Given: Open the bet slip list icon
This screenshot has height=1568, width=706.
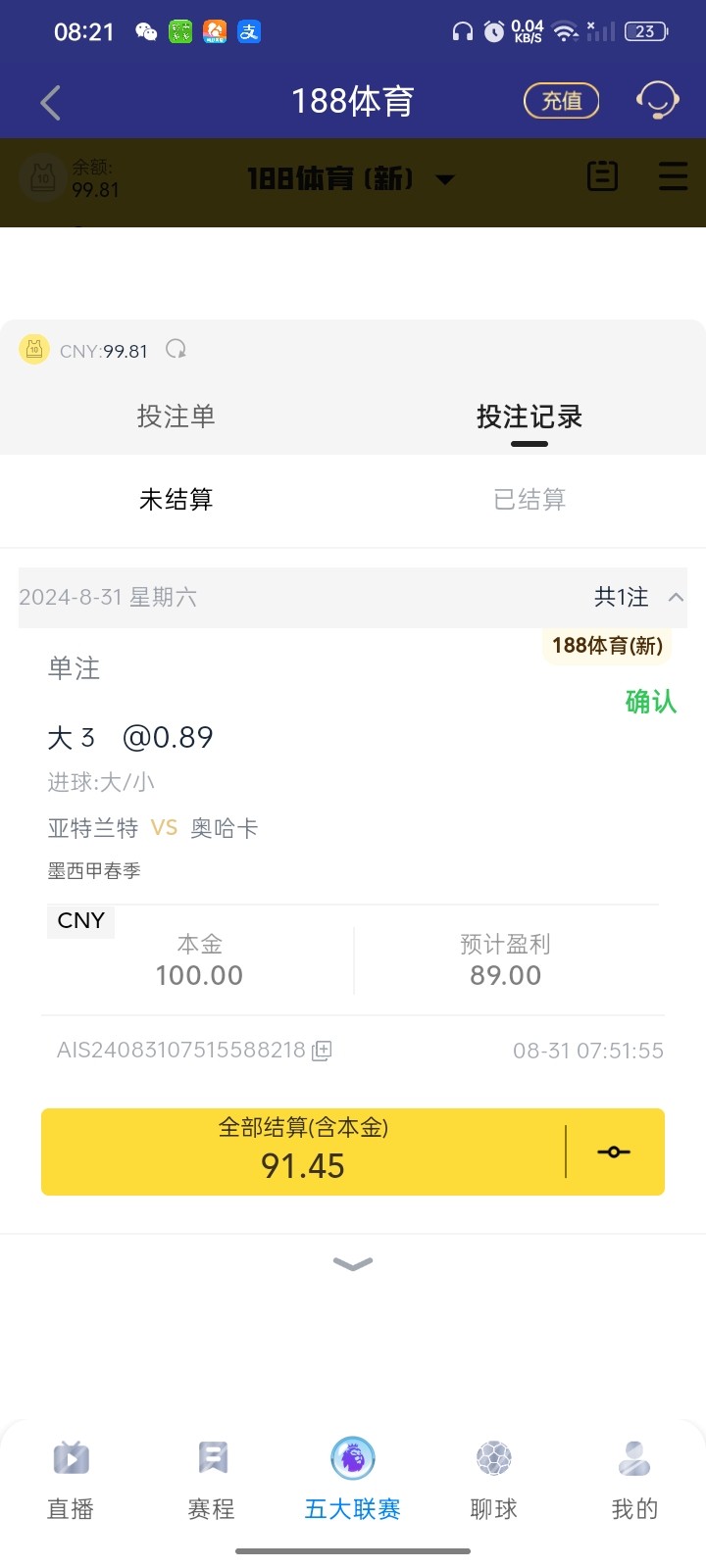Looking at the screenshot, I should 602,176.
